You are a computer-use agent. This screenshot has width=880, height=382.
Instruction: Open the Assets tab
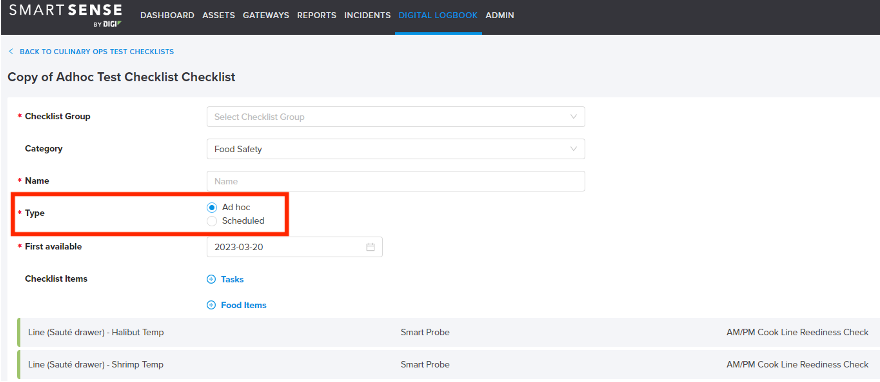(x=218, y=16)
